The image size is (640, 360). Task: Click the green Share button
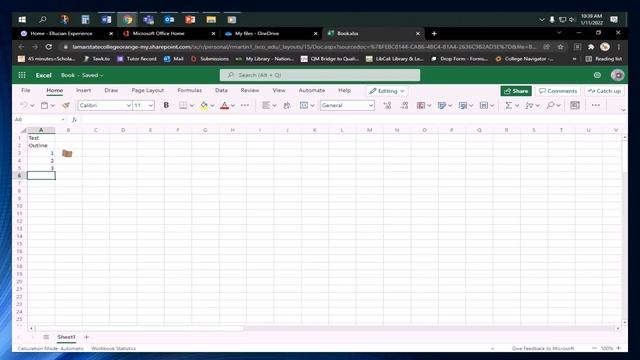[516, 91]
